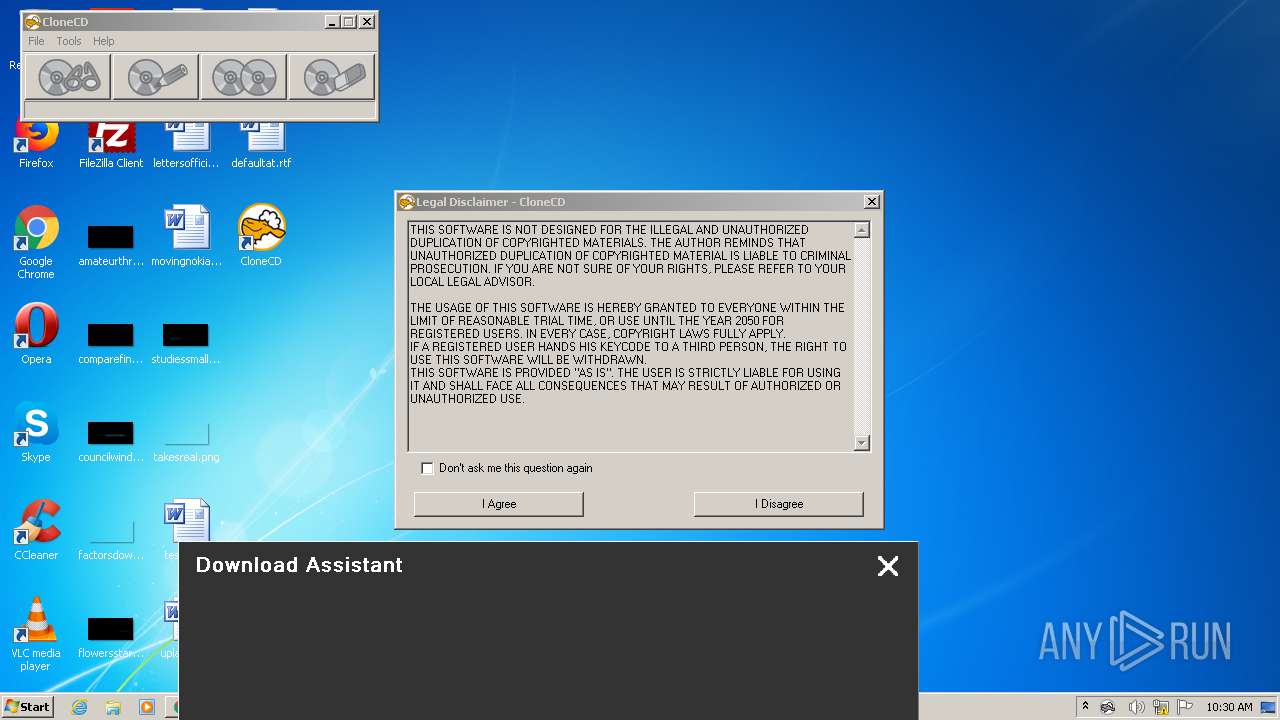Select the studiessmall desktop file
This screenshot has height=720, width=1280.
(x=186, y=343)
